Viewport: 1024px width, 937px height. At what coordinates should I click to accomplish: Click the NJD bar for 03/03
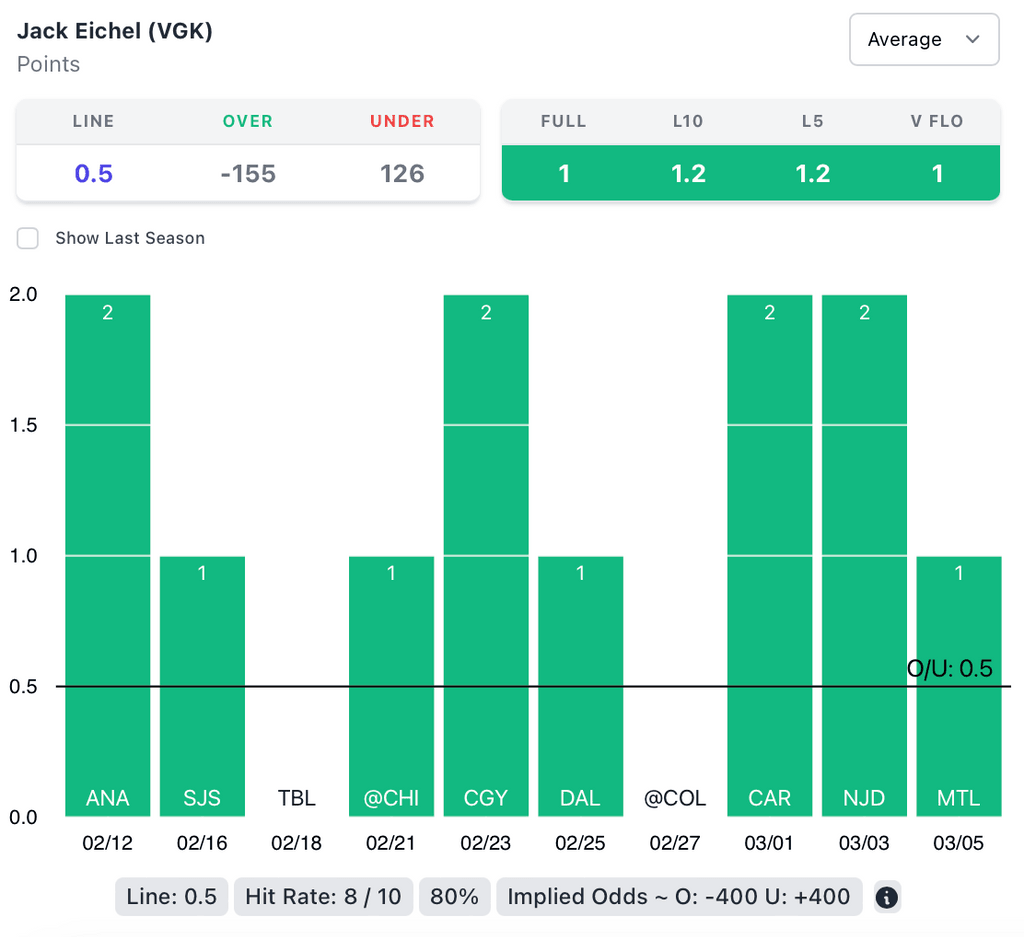point(864,555)
